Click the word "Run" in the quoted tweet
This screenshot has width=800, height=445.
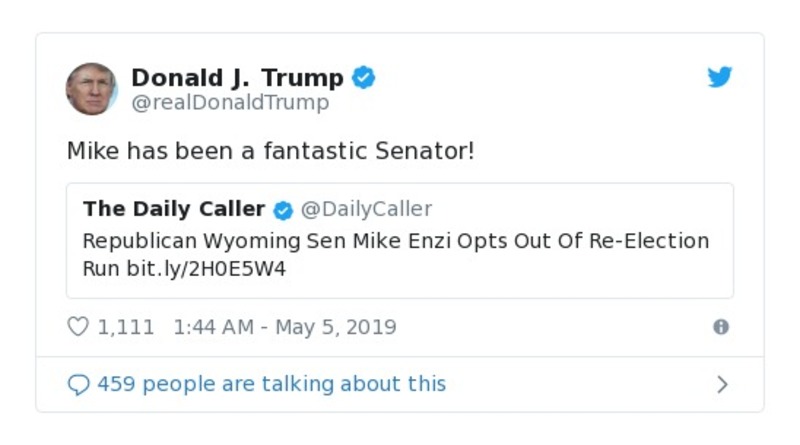101,269
